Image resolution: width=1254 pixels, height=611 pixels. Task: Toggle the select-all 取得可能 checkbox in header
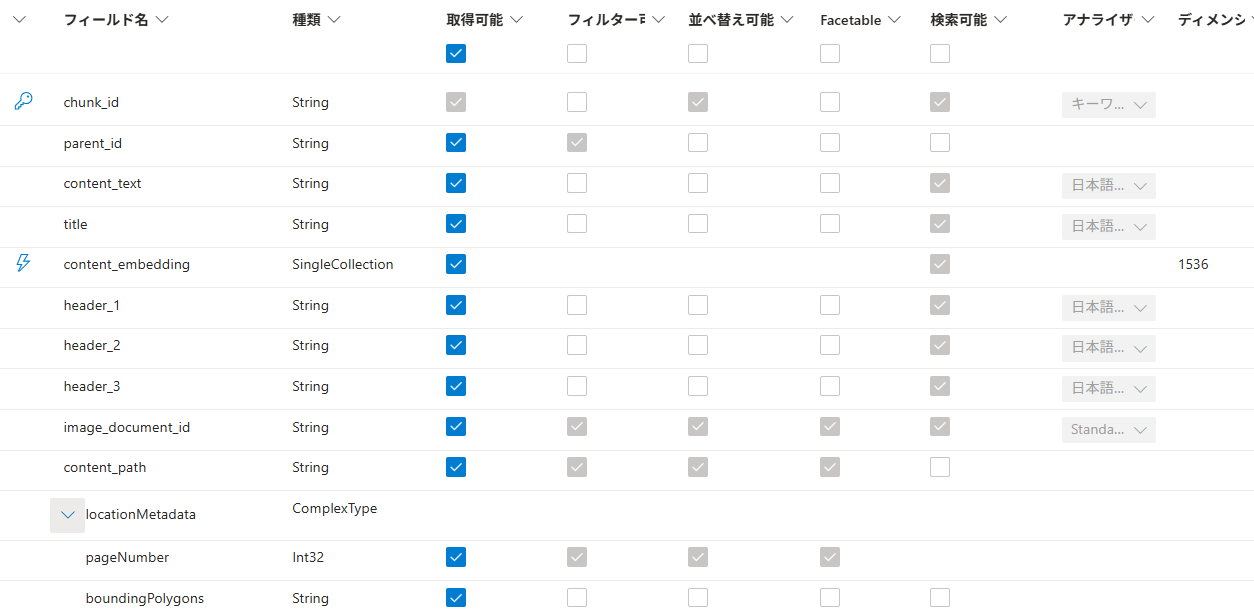click(456, 54)
